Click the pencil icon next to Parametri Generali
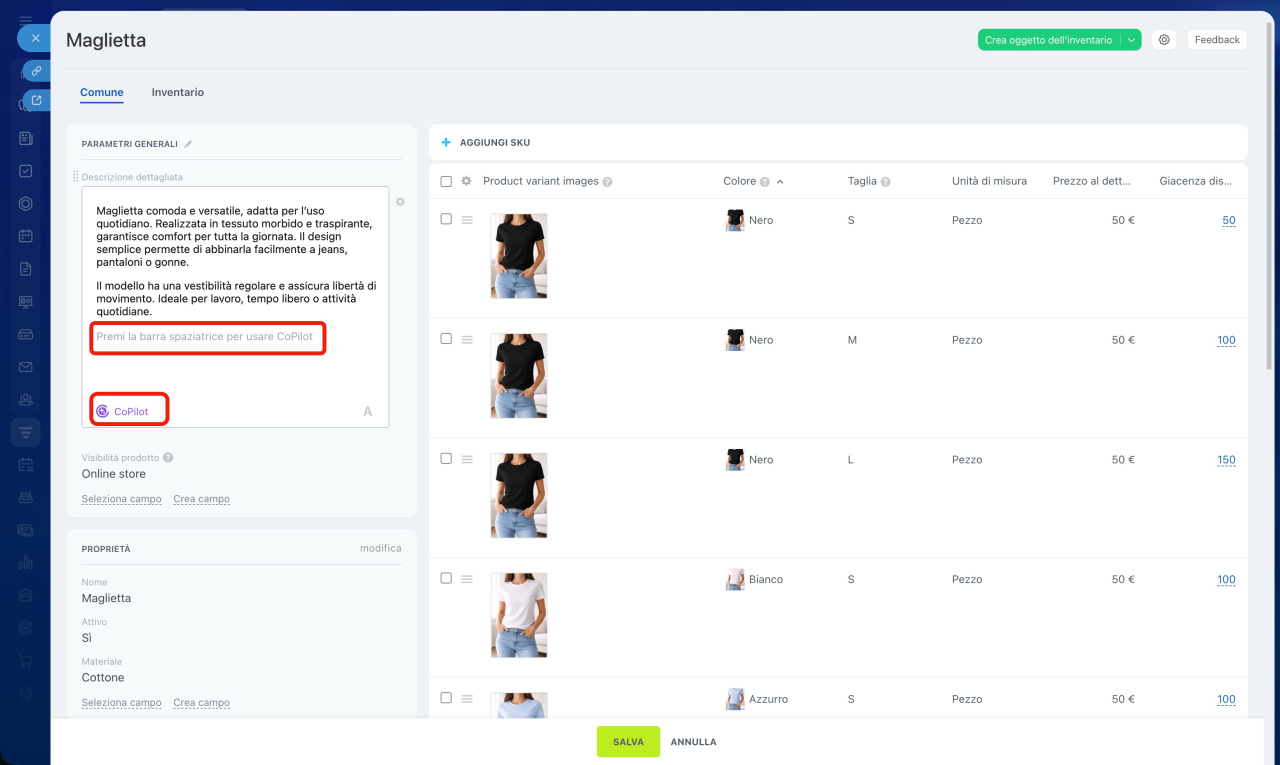 188,144
